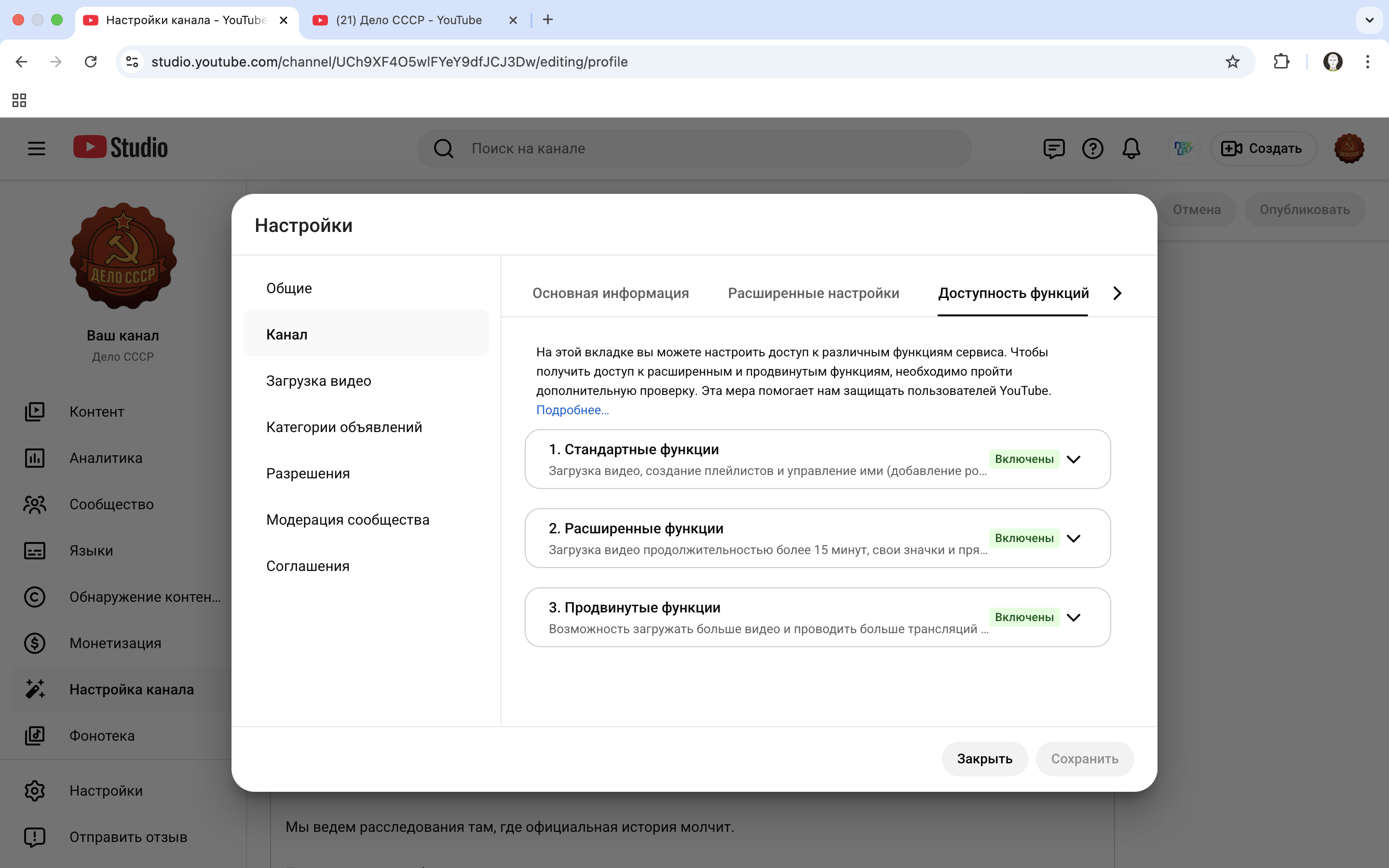The height and width of the screenshot is (868, 1389).
Task: Click the Audio Library icon
Action: click(34, 735)
